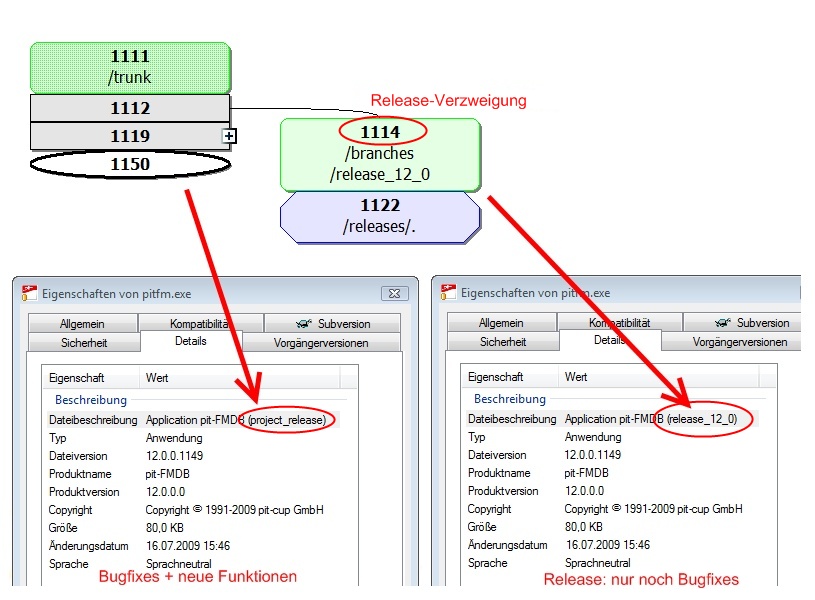This screenshot has height=600, width=815.
Task: Select Sprache row in right dialog
Action: [611, 563]
